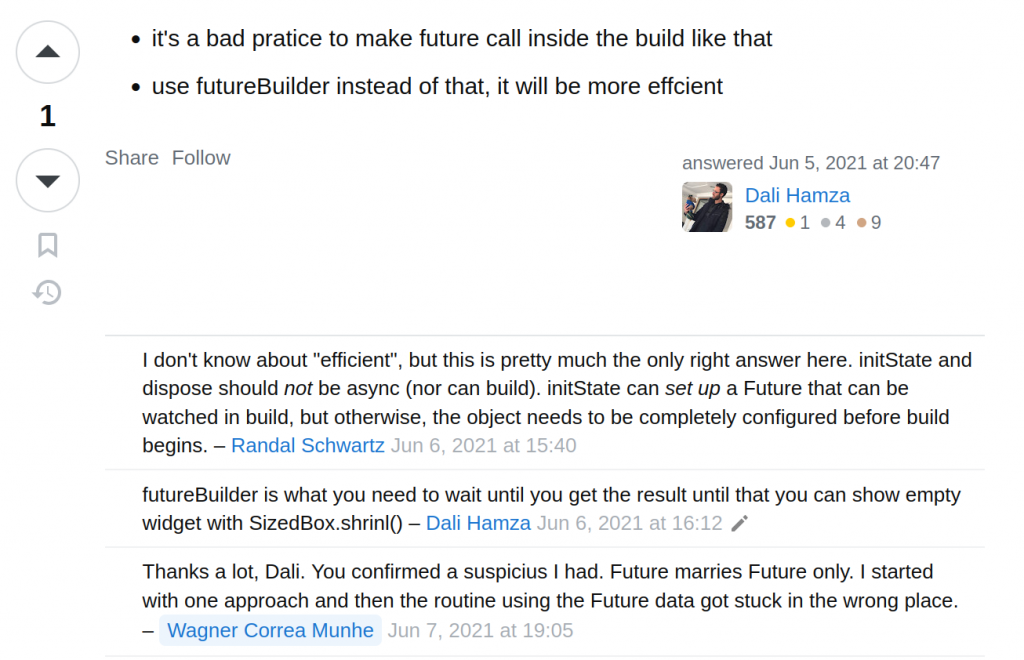Click the answer's vote count of 1

coord(47,117)
